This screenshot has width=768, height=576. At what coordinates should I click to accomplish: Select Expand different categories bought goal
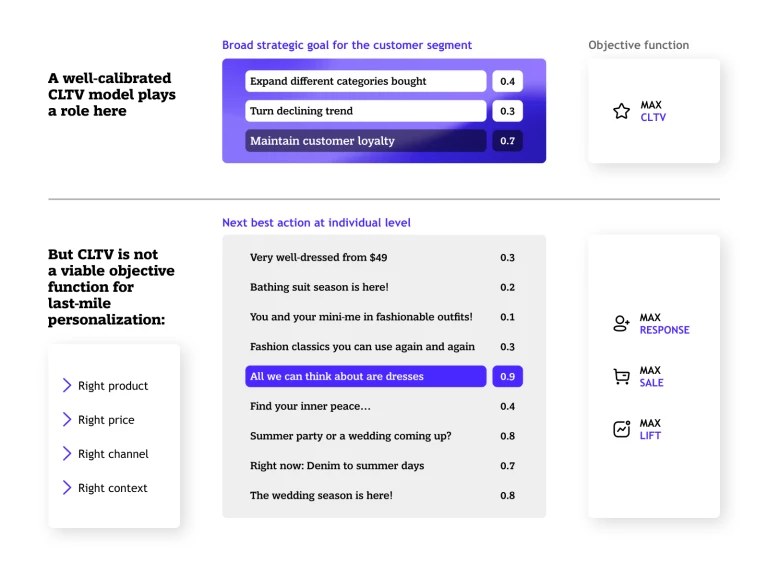coord(365,81)
